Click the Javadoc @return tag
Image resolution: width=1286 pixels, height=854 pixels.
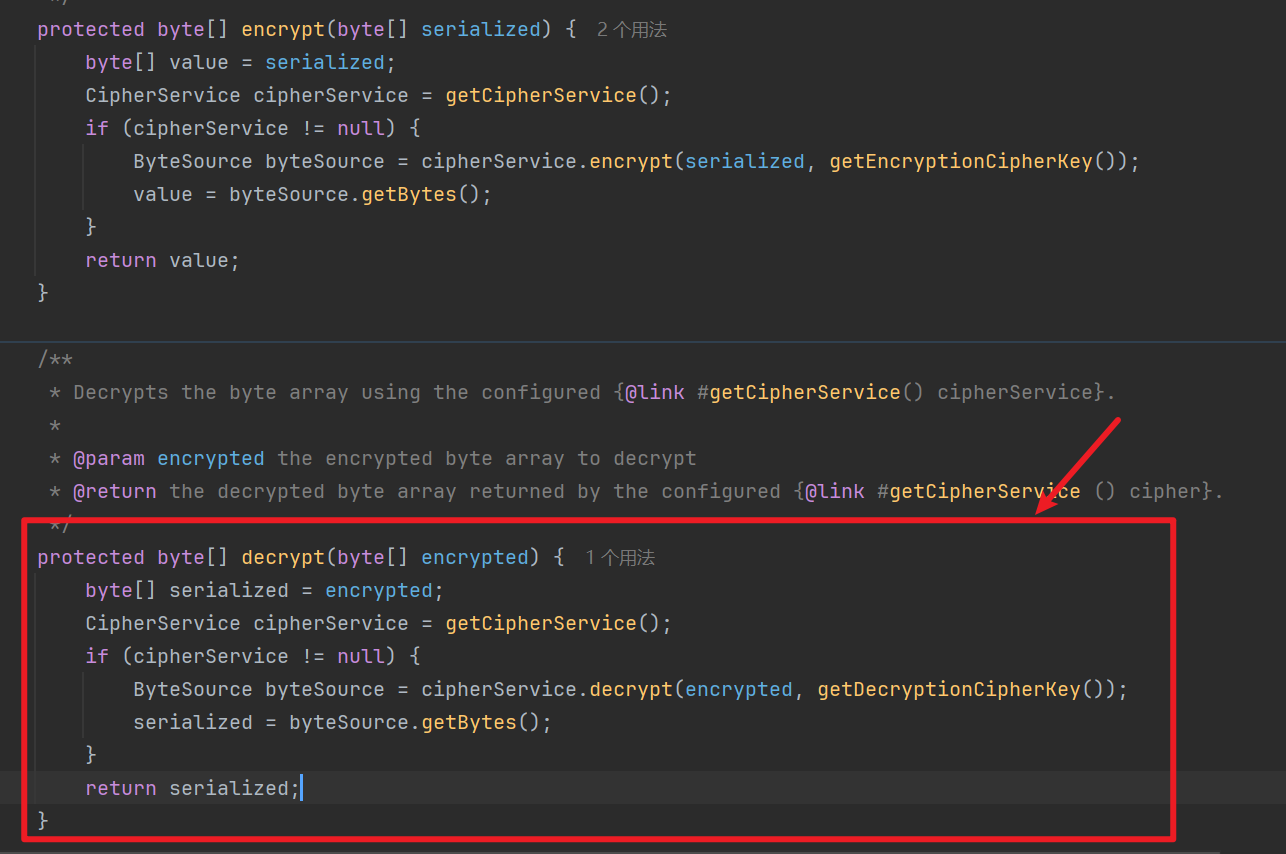[115, 492]
